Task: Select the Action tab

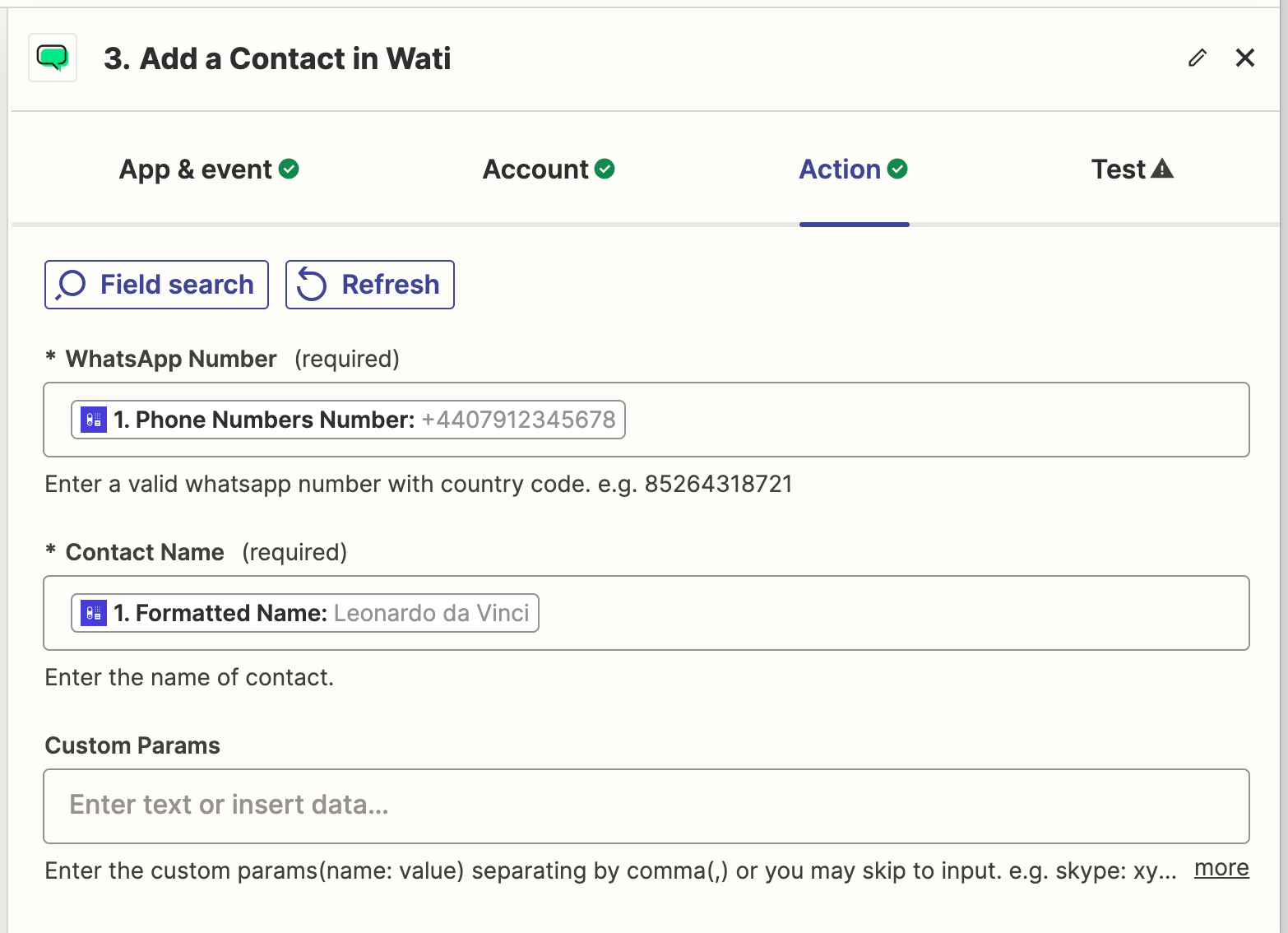Action: (854, 169)
